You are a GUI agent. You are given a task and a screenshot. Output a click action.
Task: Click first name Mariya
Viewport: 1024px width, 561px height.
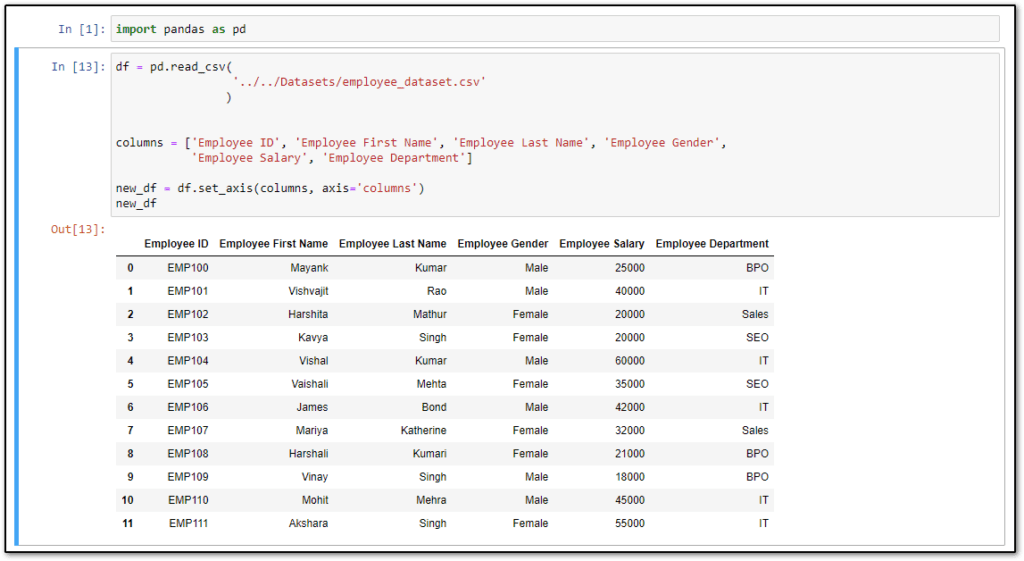(x=312, y=430)
